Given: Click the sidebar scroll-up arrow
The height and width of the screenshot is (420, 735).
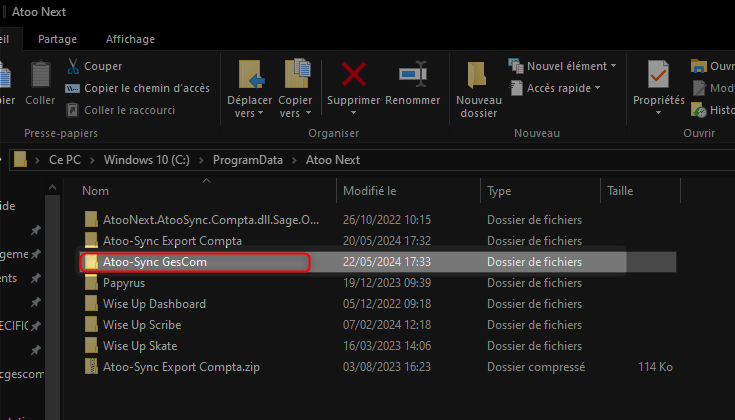Looking at the screenshot, I should (x=52, y=188).
